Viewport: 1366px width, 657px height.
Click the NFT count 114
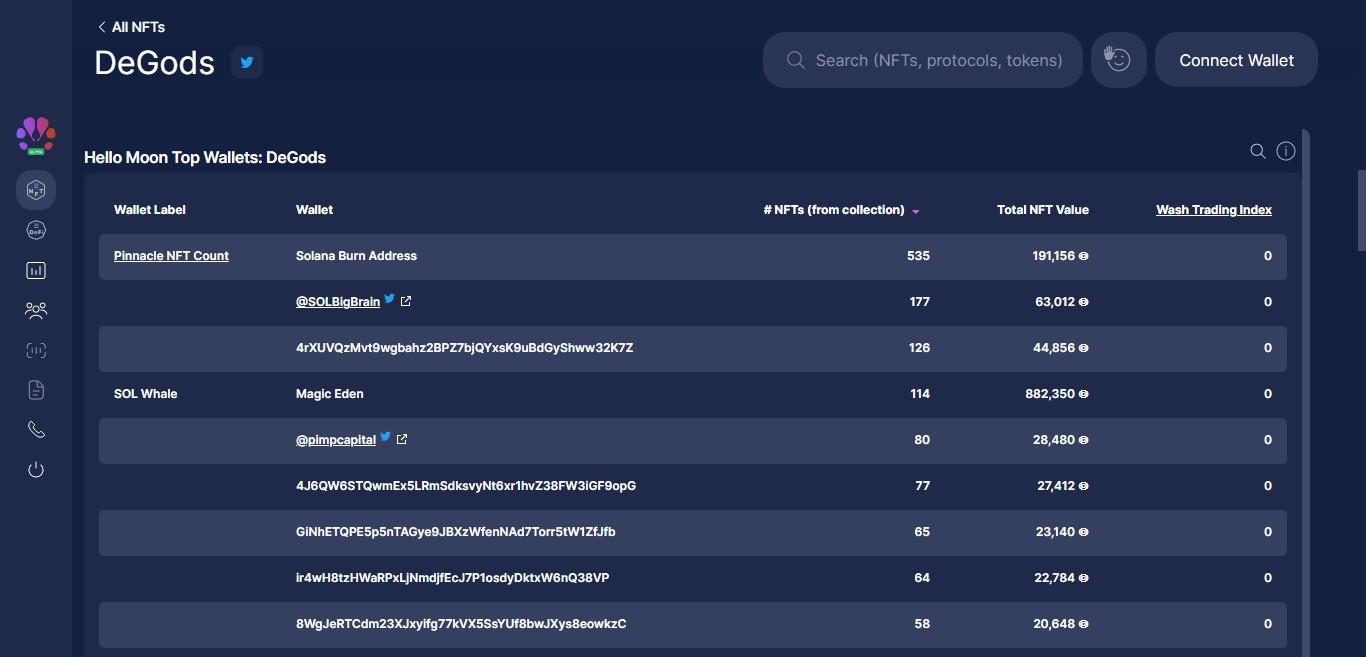[919, 394]
